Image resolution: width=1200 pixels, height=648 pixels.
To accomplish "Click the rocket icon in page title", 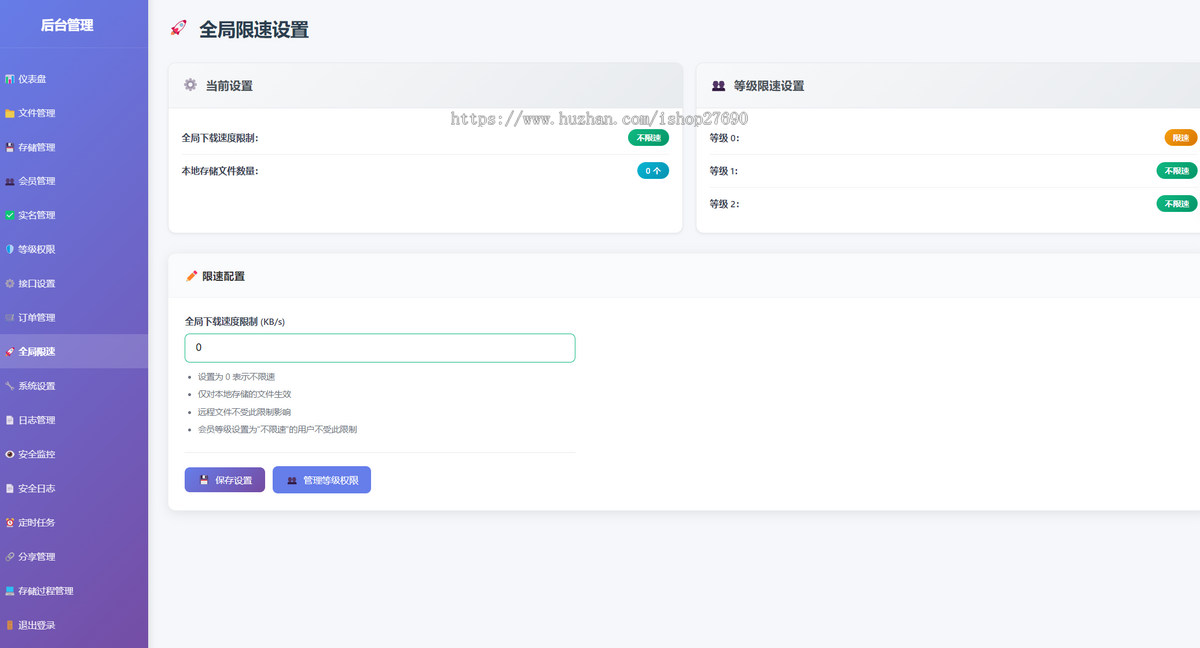I will click(x=178, y=28).
